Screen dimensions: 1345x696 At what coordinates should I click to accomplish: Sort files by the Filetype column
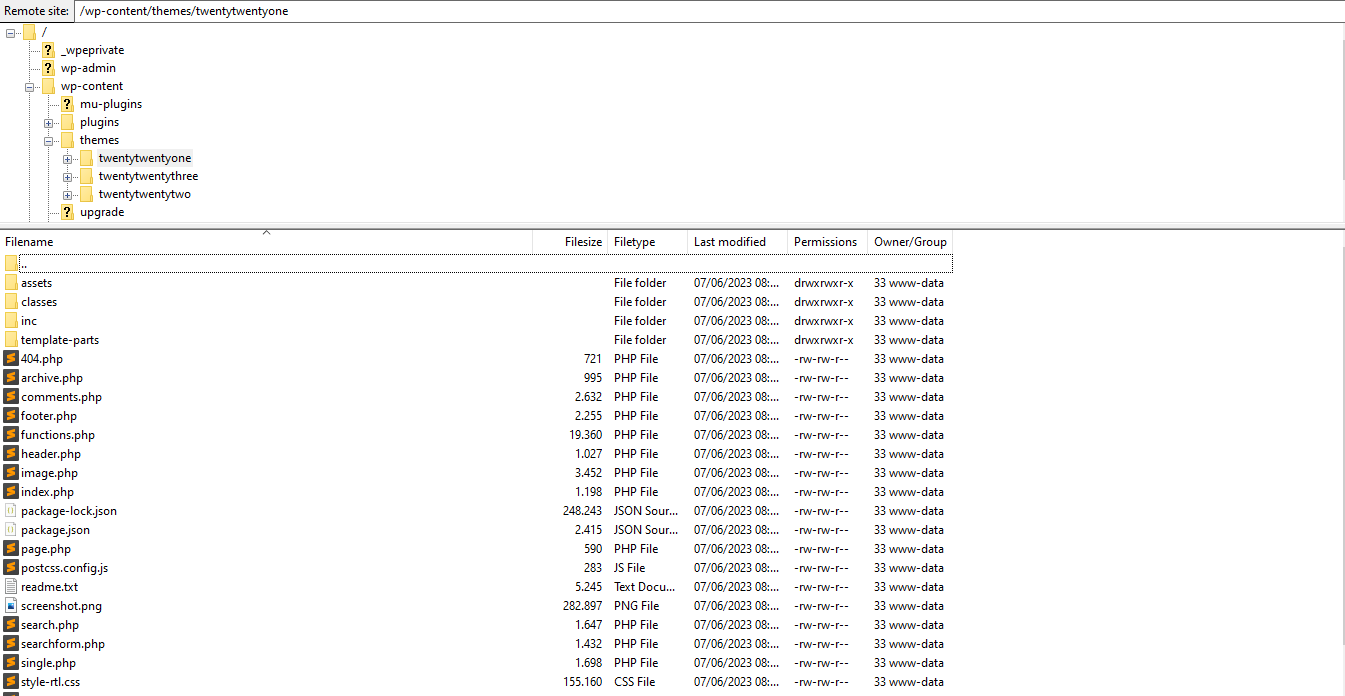(648, 242)
